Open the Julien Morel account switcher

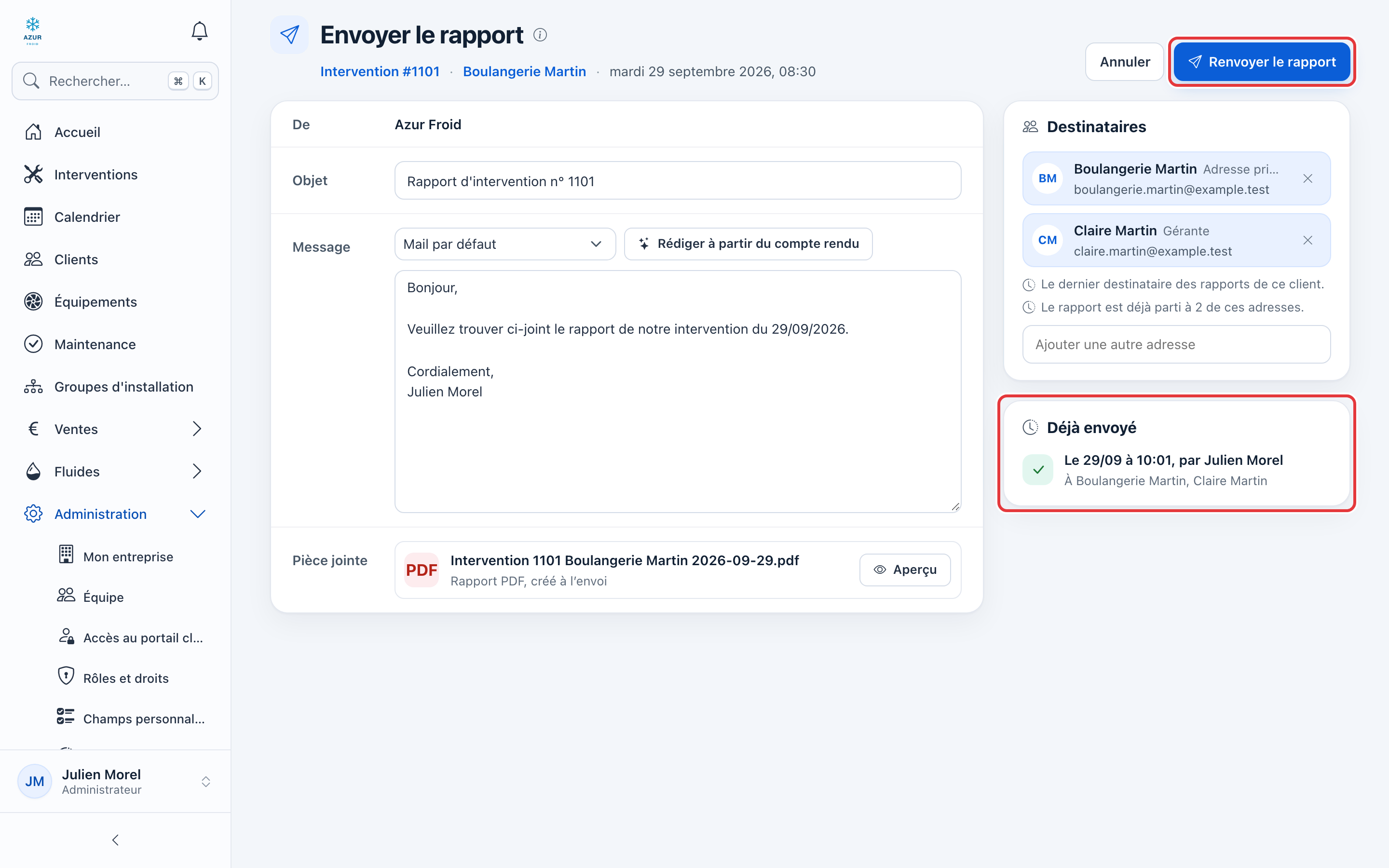click(x=115, y=781)
